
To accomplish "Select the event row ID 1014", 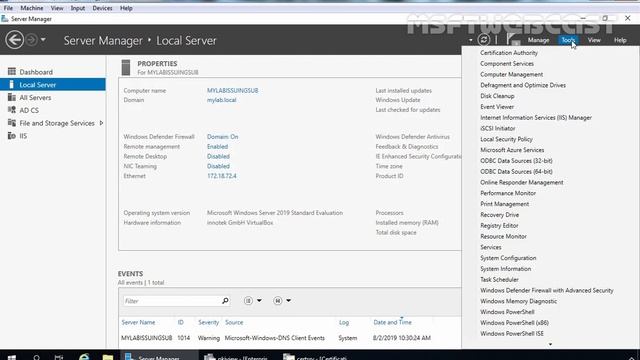I will pos(290,338).
